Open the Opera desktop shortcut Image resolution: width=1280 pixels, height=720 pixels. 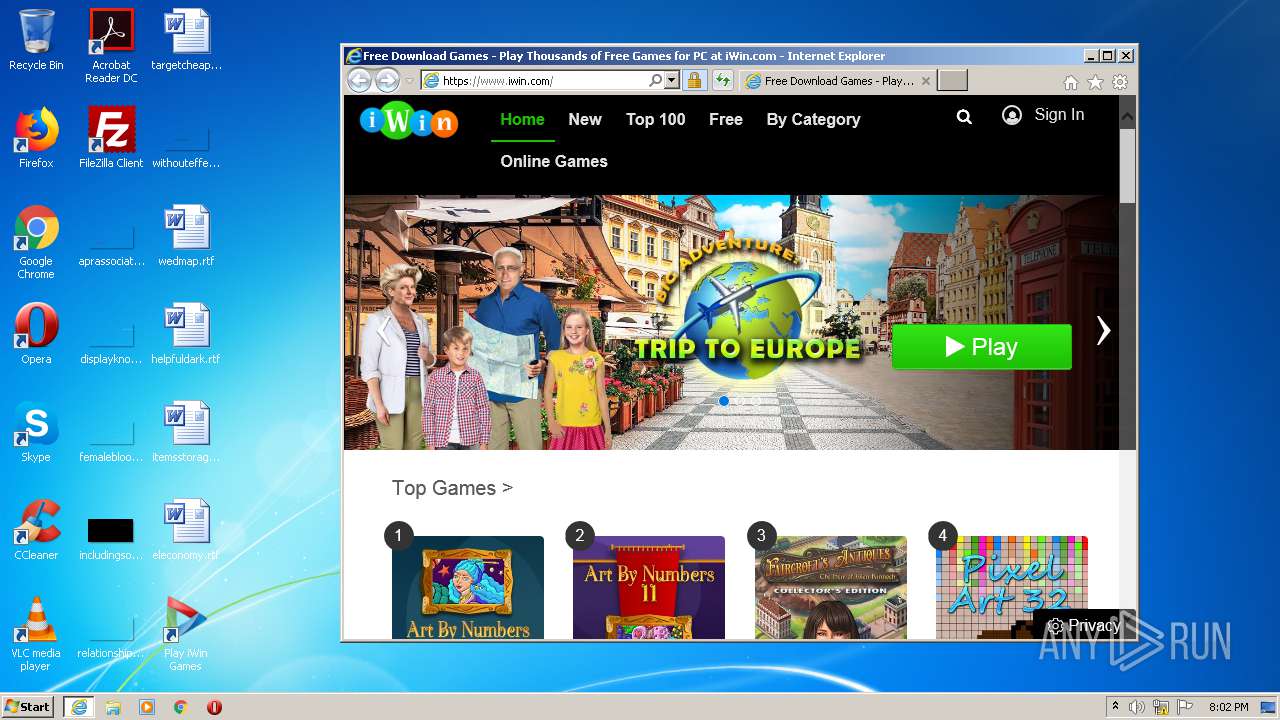[36, 333]
